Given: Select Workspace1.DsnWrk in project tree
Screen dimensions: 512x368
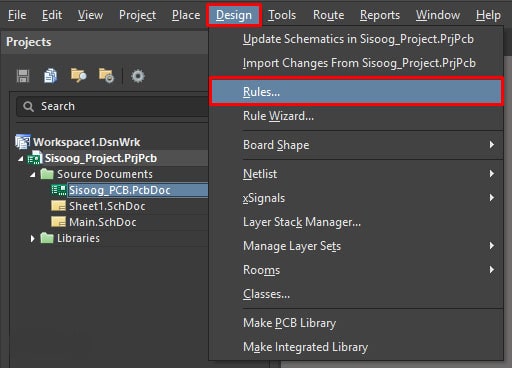Looking at the screenshot, I should tap(86, 142).
